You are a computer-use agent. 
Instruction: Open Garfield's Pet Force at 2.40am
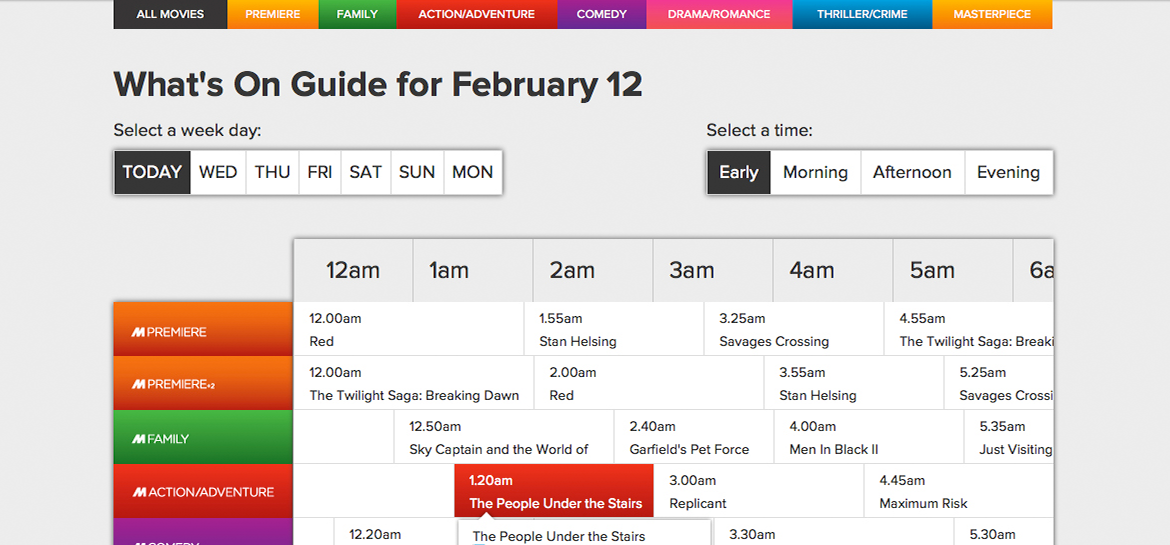(694, 437)
